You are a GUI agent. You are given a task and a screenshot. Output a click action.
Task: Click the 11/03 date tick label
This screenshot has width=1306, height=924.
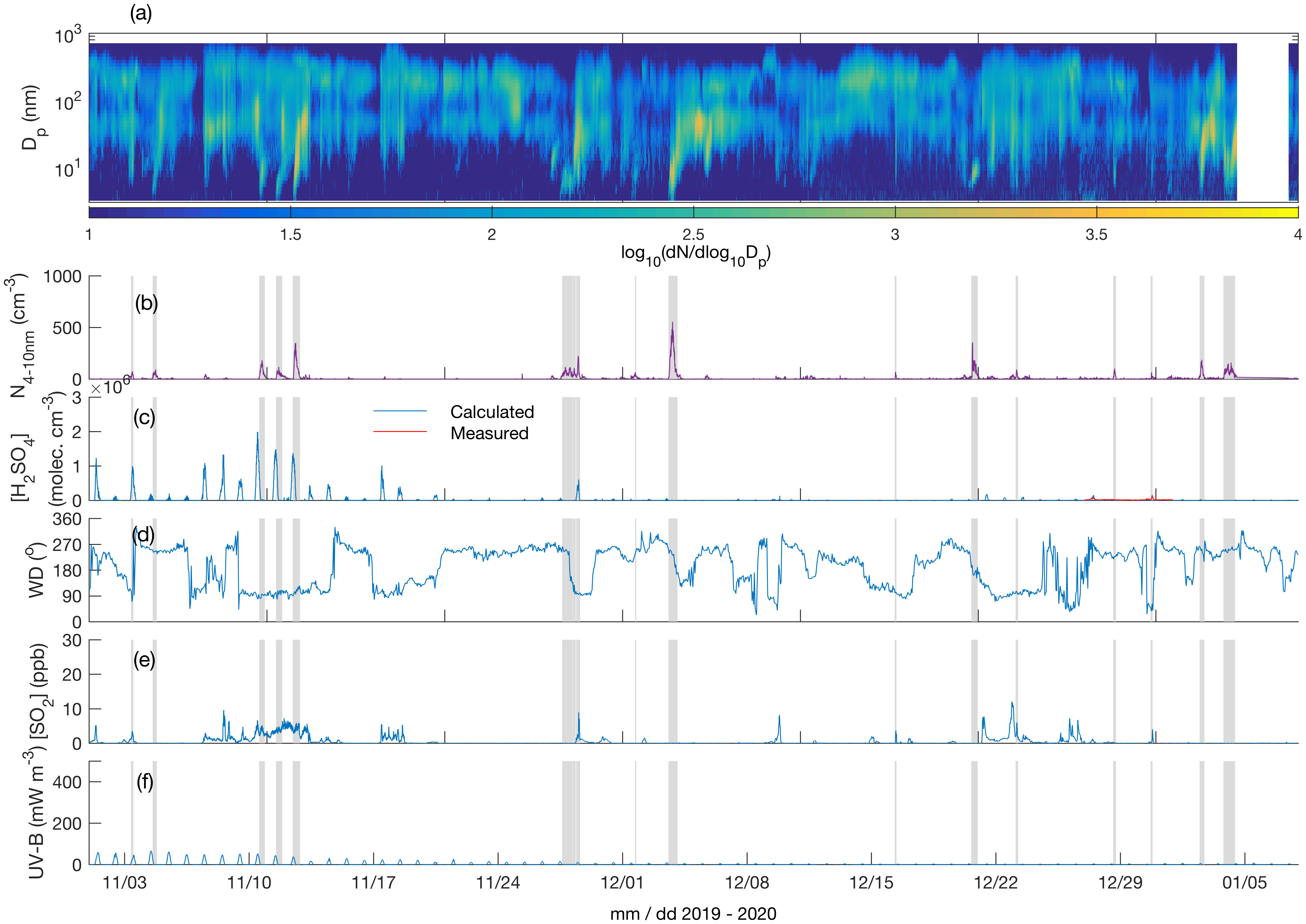[x=124, y=883]
